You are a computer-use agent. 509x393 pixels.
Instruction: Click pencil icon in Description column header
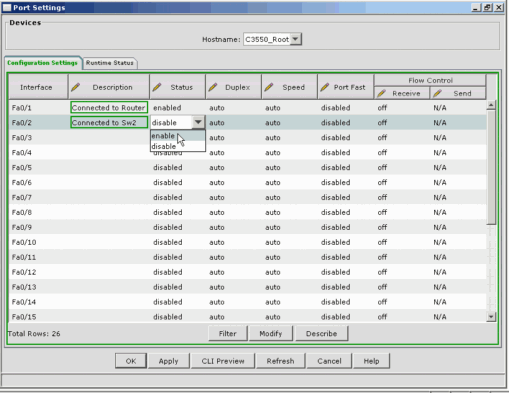(x=75, y=87)
